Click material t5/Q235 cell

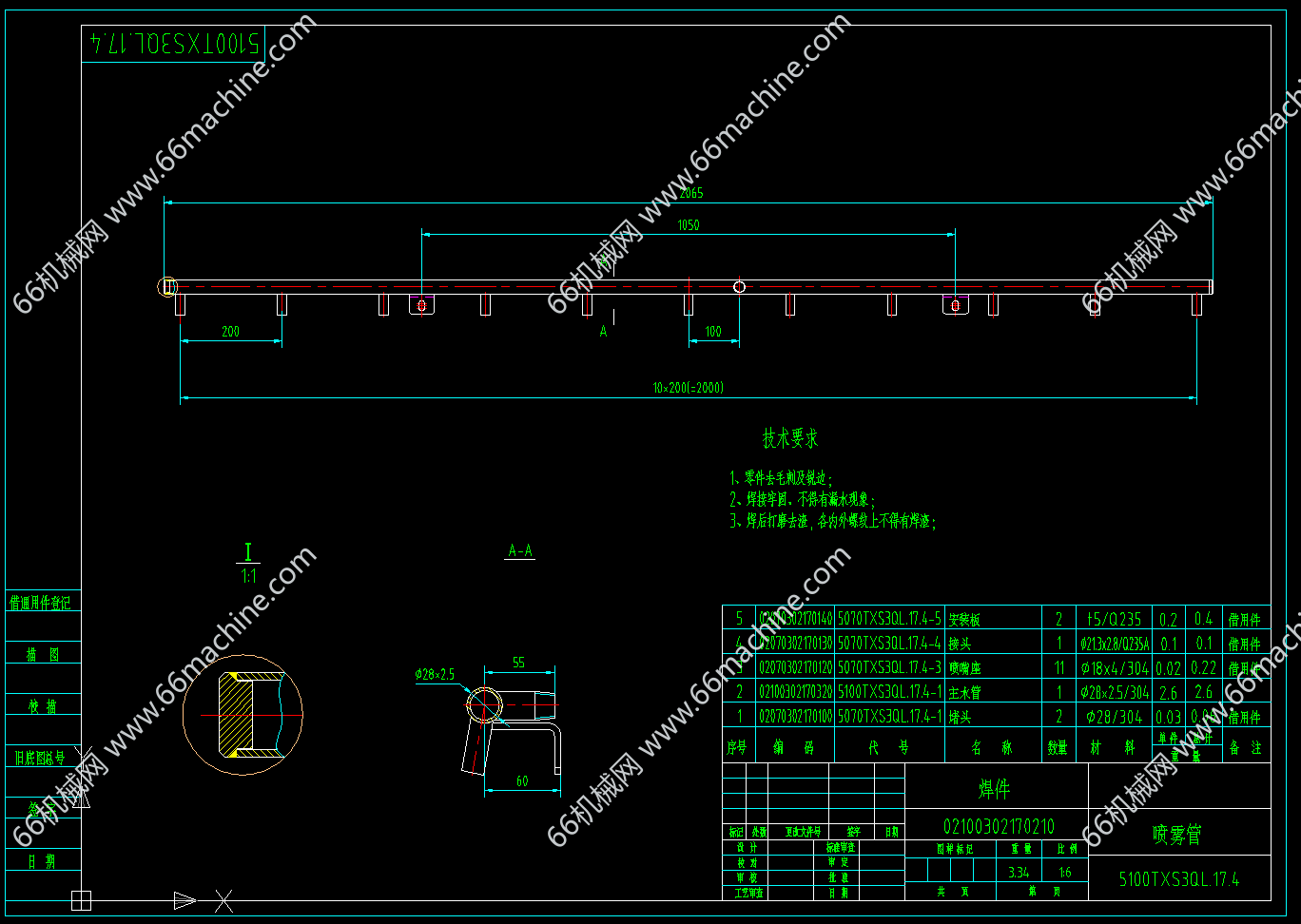(1114, 619)
